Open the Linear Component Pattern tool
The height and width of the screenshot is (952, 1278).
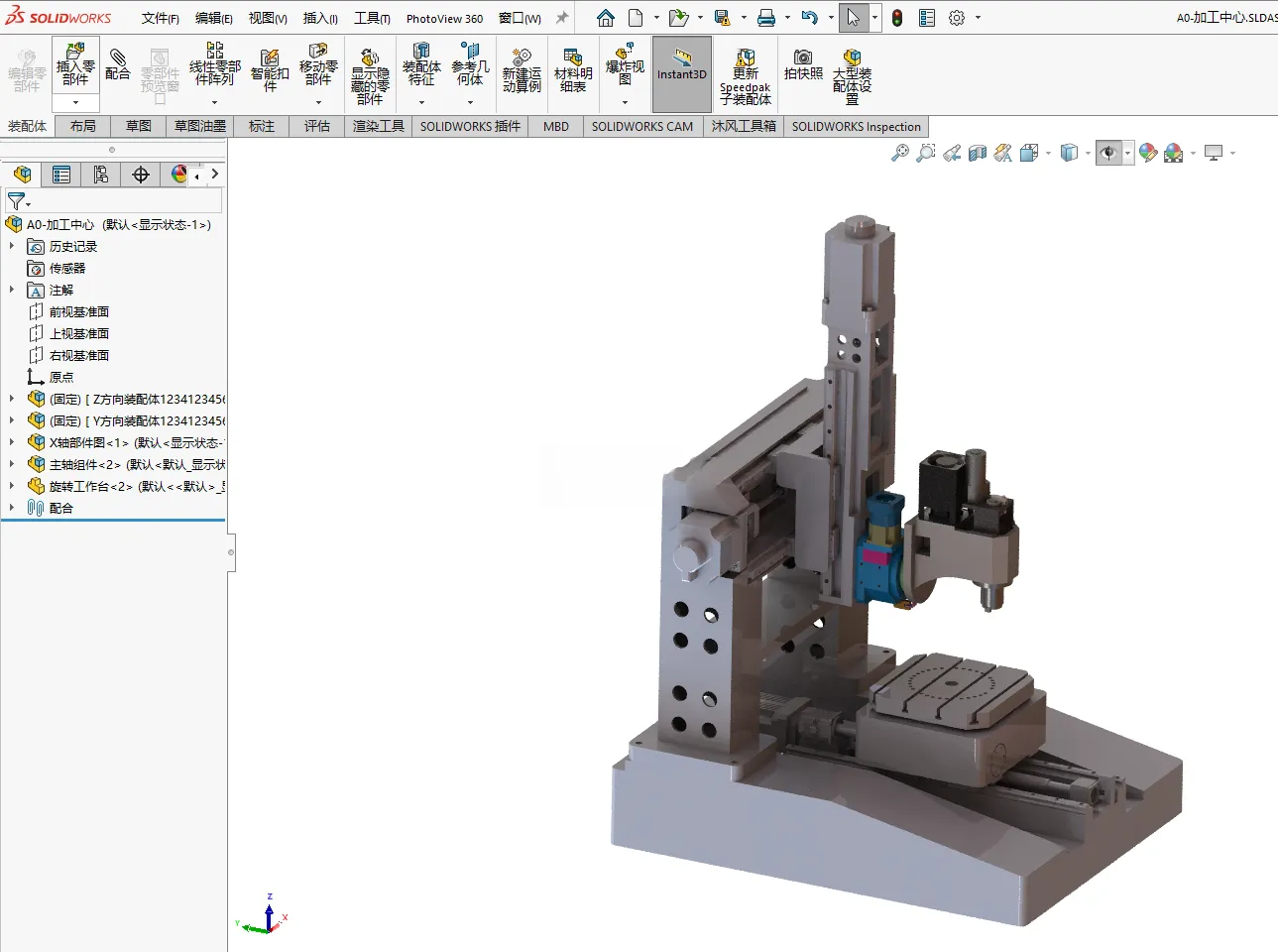click(x=214, y=65)
